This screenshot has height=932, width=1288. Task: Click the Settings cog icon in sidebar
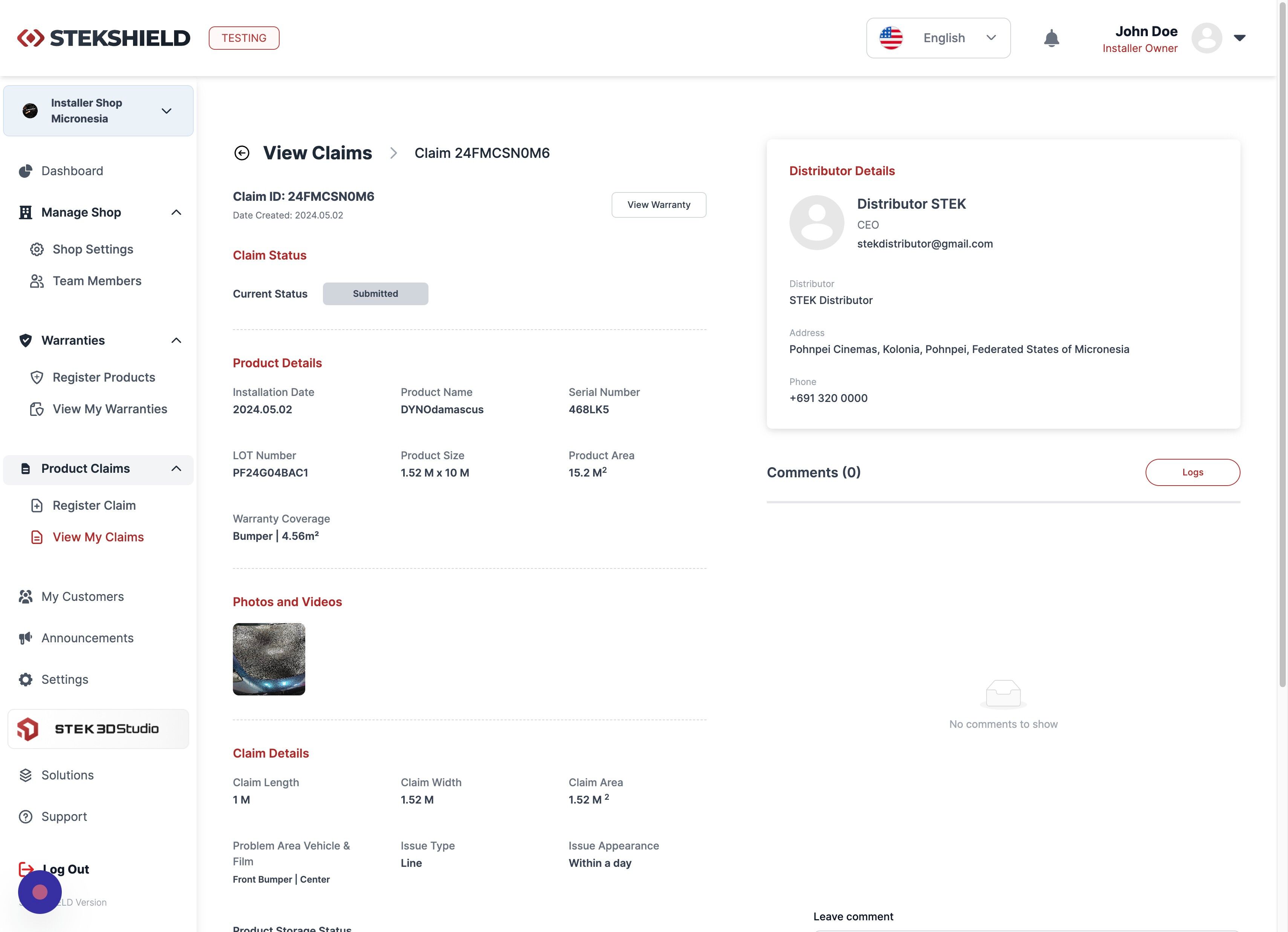(26, 680)
